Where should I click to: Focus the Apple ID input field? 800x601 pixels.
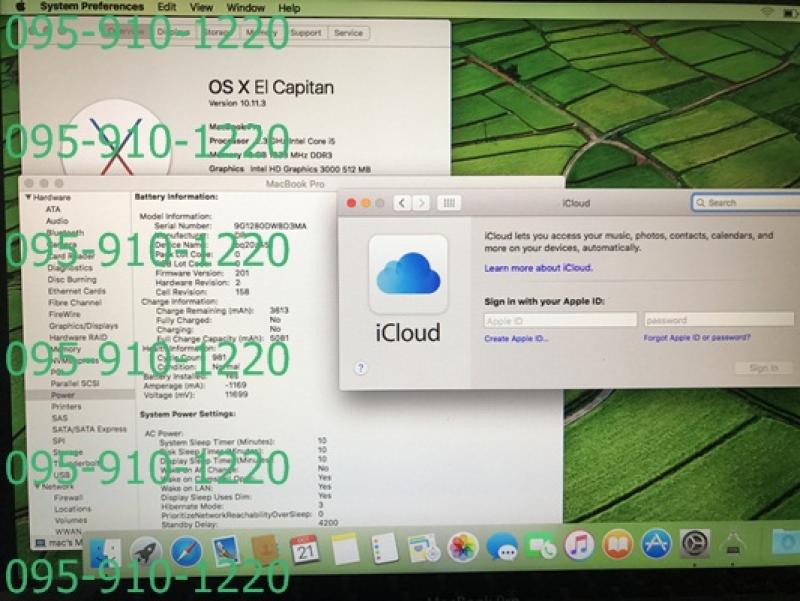coord(560,320)
